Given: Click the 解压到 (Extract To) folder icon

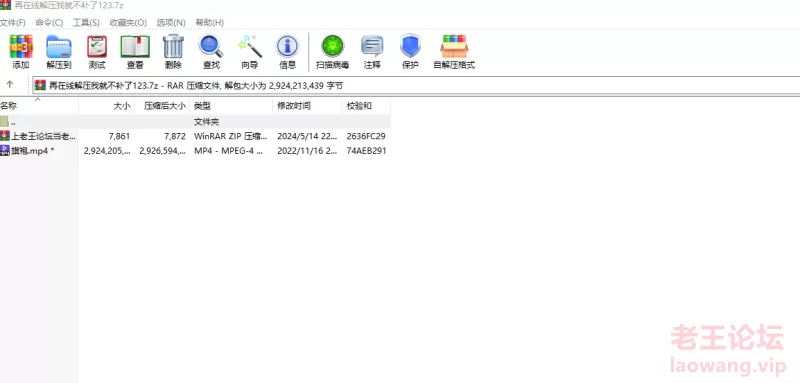Looking at the screenshot, I should [x=59, y=46].
